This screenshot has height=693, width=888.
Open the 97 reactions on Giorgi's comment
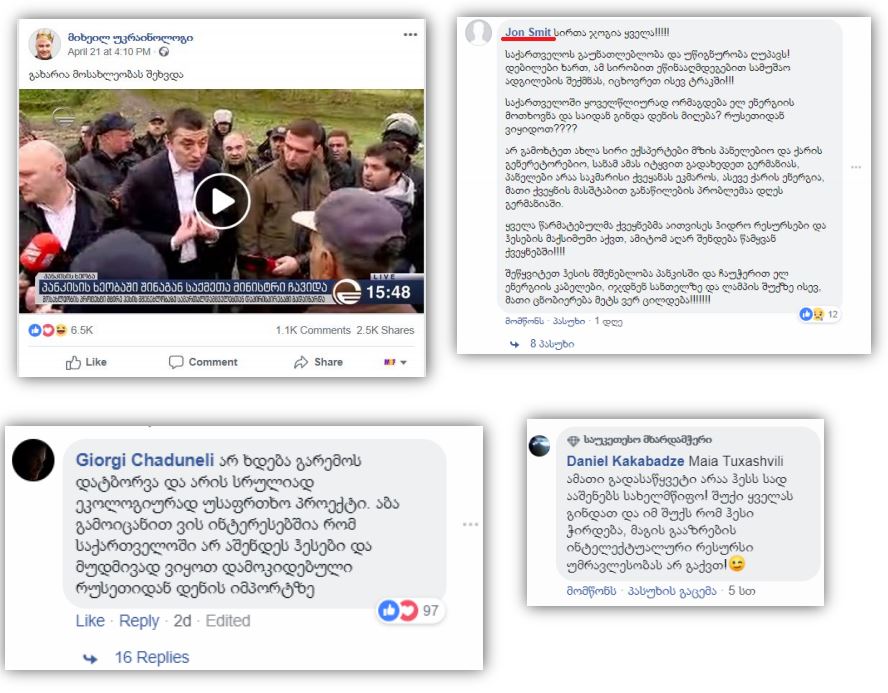click(409, 610)
